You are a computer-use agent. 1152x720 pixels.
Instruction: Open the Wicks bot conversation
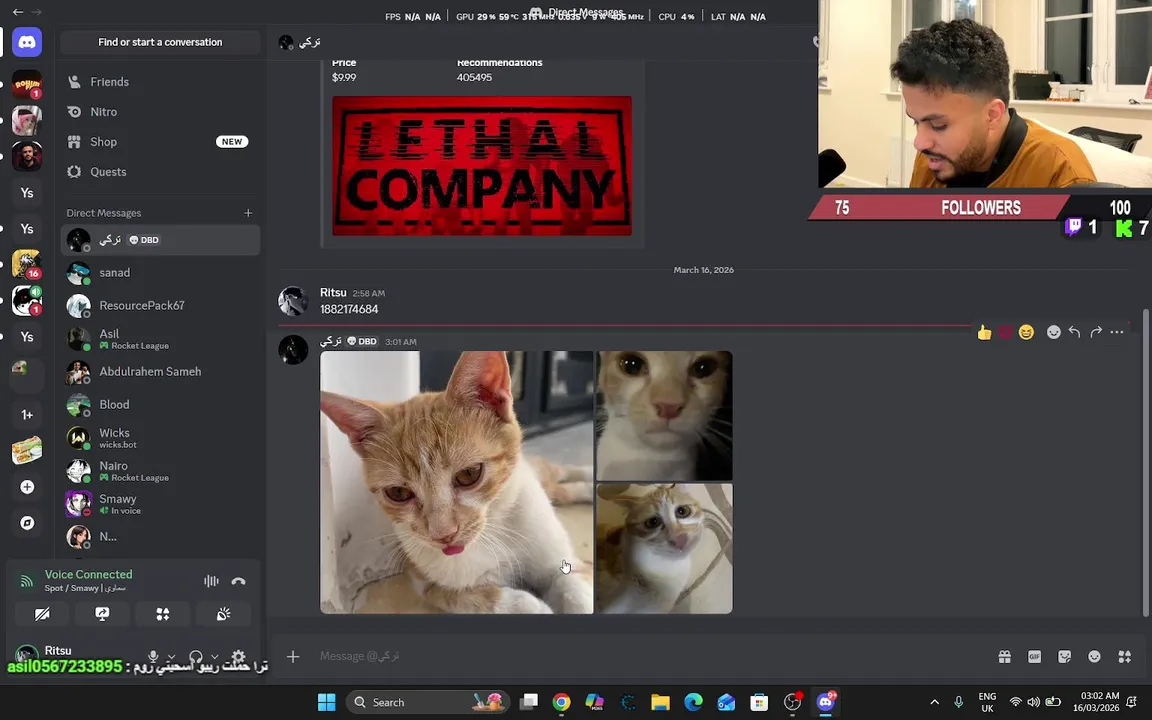[x=160, y=438]
